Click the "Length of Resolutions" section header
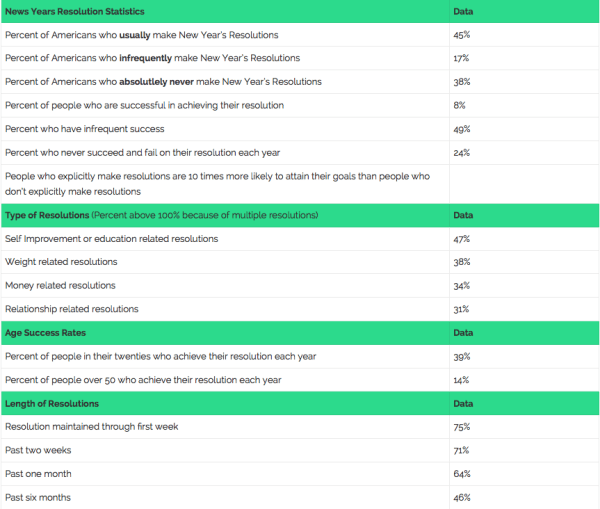This screenshot has height=509, width=600. point(52,403)
